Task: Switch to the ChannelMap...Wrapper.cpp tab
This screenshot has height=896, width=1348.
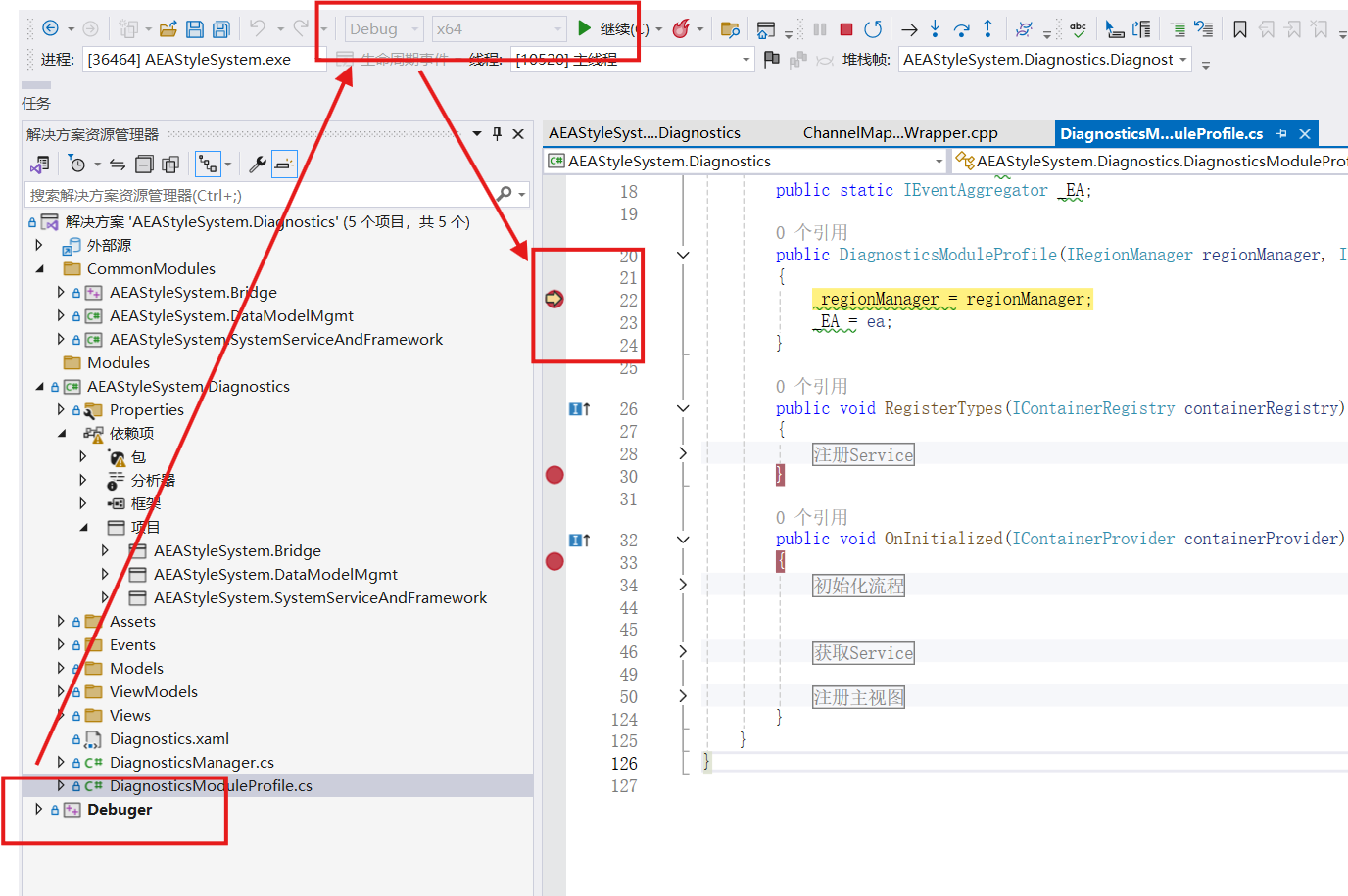Action: 899,133
